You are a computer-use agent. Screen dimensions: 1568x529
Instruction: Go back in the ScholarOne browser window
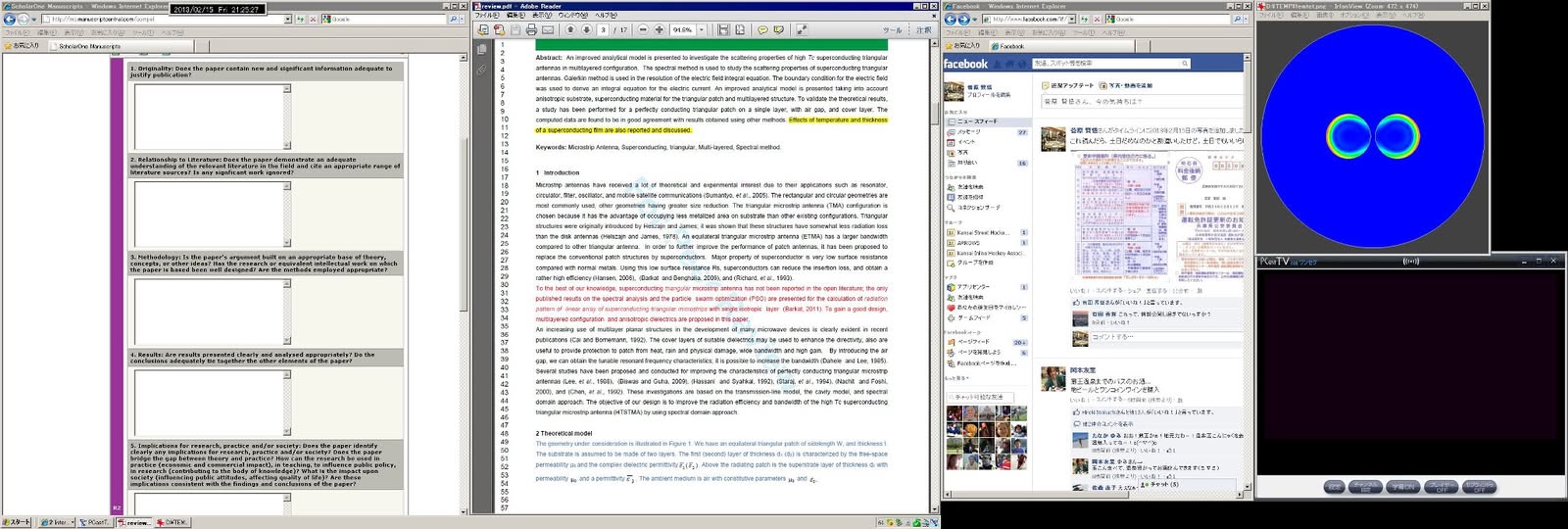(x=10, y=19)
